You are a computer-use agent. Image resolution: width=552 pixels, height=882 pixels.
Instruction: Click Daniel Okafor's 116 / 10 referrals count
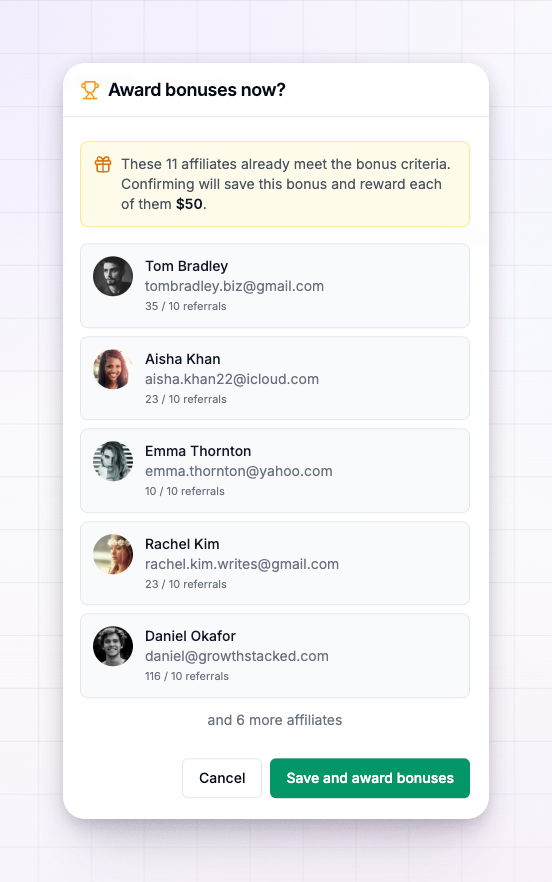pyautogui.click(x=187, y=676)
